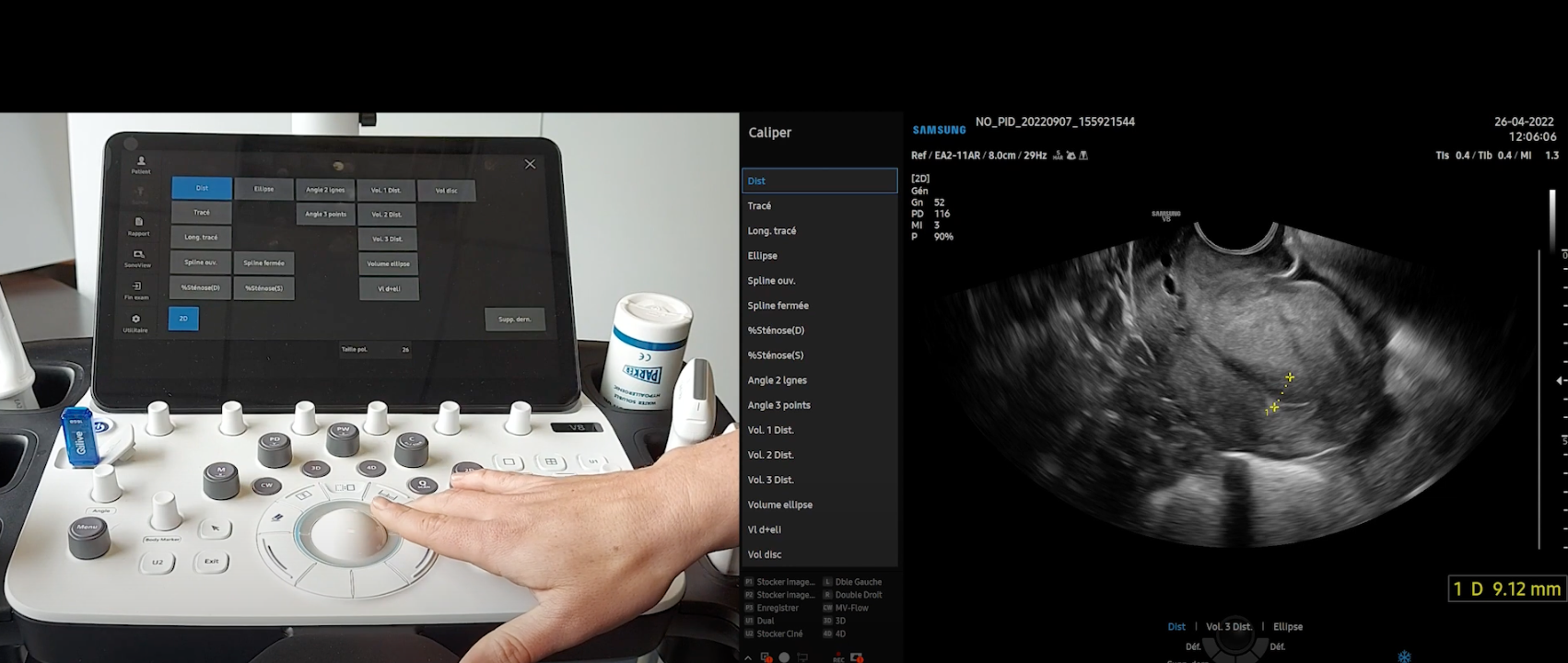Tap Spline ouv. on the touchscreen
This screenshot has height=663, width=1568.
tap(200, 262)
